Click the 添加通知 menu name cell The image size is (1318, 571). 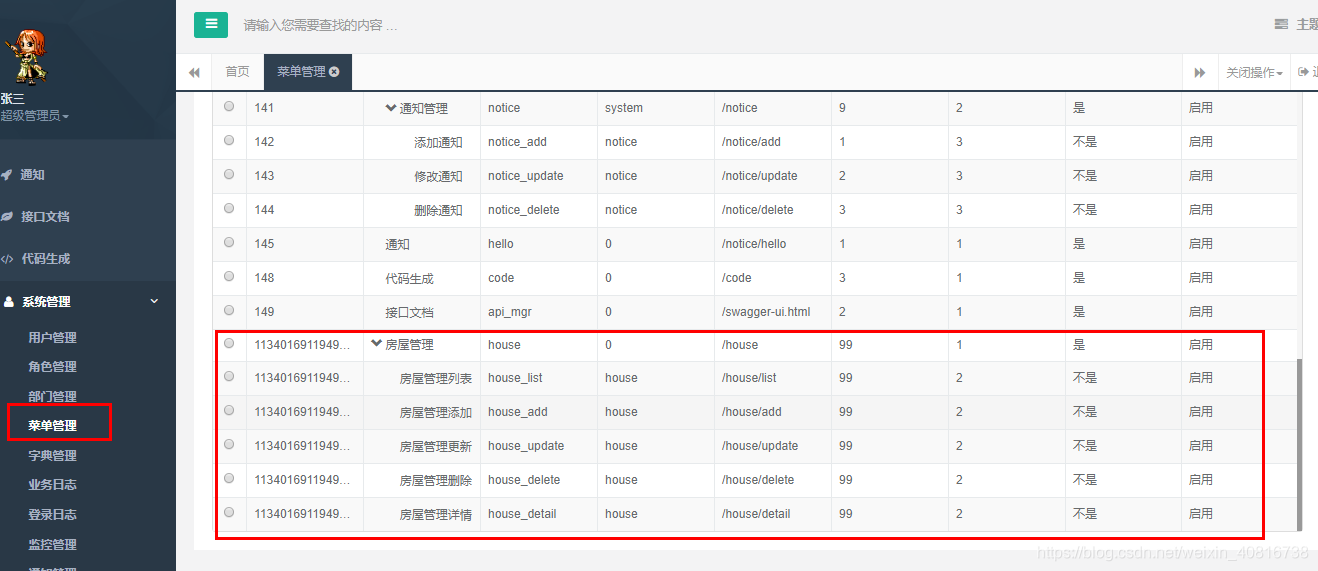[438, 143]
